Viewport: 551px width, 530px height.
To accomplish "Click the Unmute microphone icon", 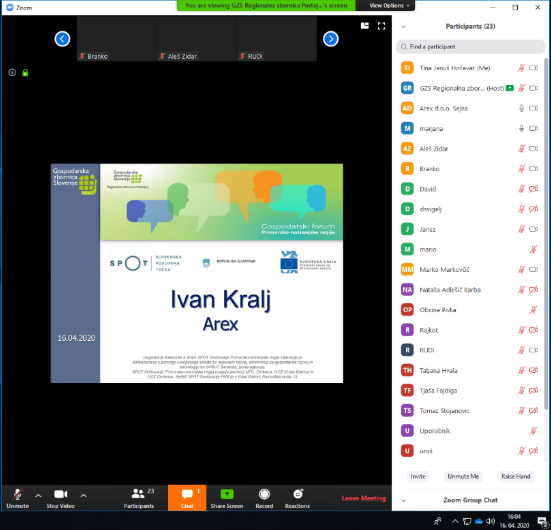I will coord(18,495).
